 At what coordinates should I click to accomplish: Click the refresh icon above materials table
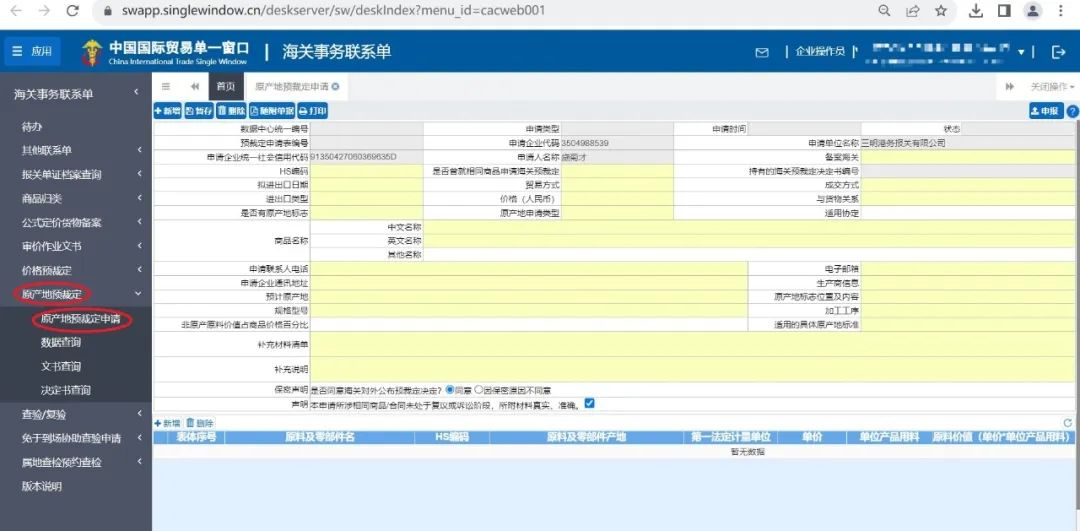tap(1067, 424)
